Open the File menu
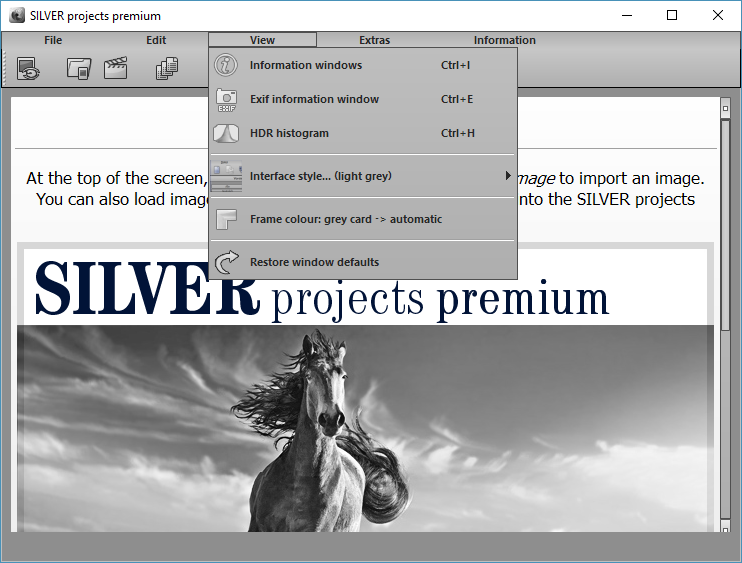This screenshot has width=742, height=563. 53,40
